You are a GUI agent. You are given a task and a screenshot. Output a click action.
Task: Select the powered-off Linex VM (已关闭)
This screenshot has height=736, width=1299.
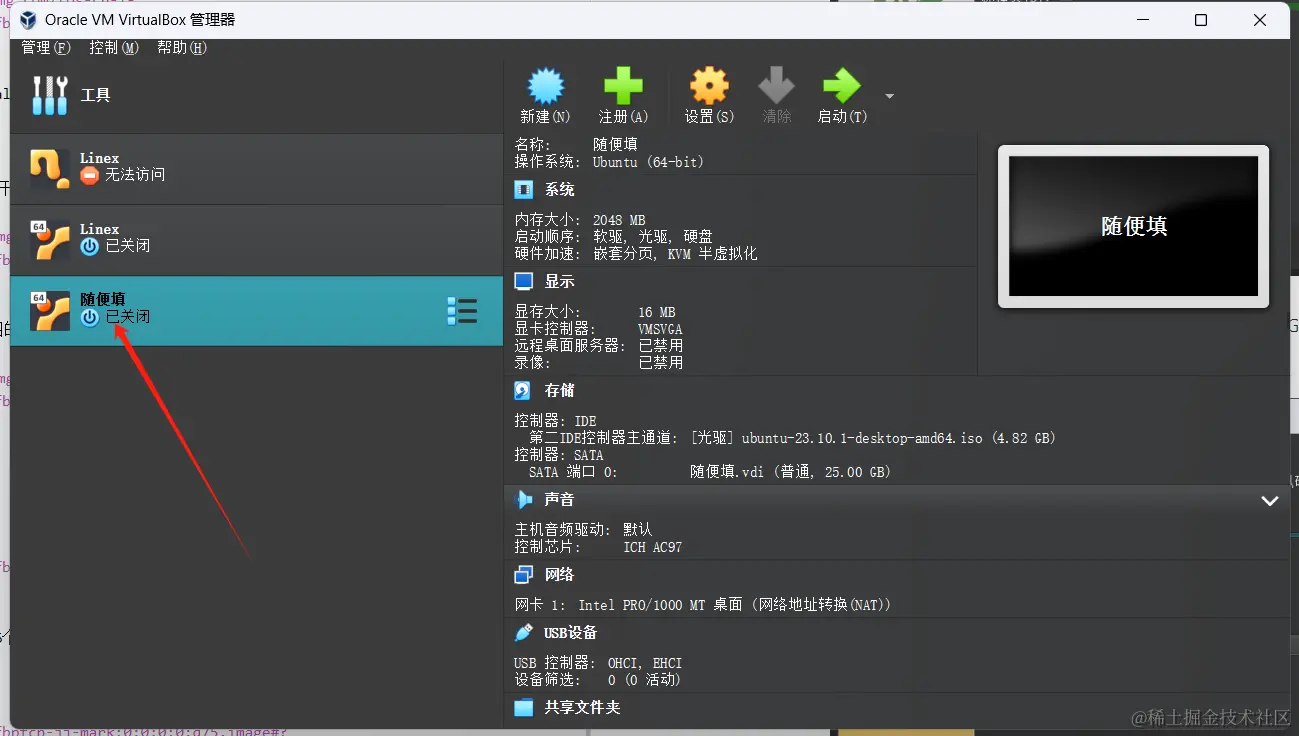256,240
